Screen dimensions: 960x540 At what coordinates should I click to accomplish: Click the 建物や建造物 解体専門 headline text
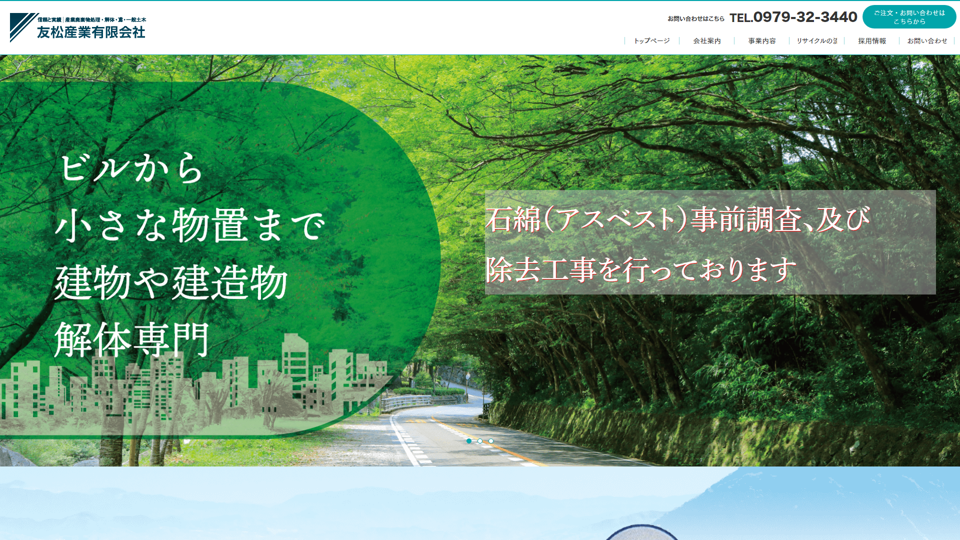(170, 310)
